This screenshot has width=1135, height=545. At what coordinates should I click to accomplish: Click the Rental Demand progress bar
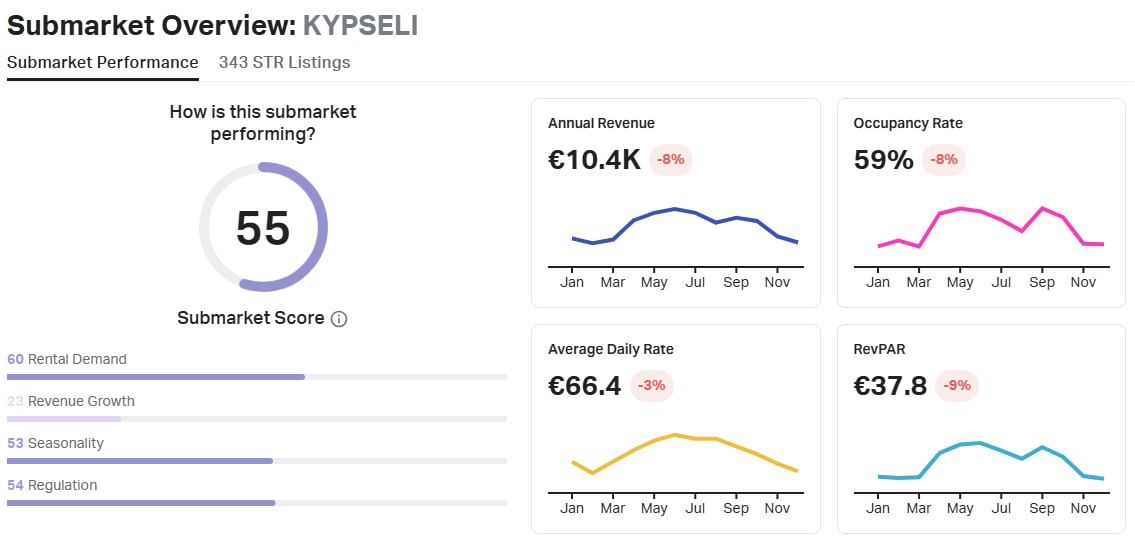click(x=256, y=377)
